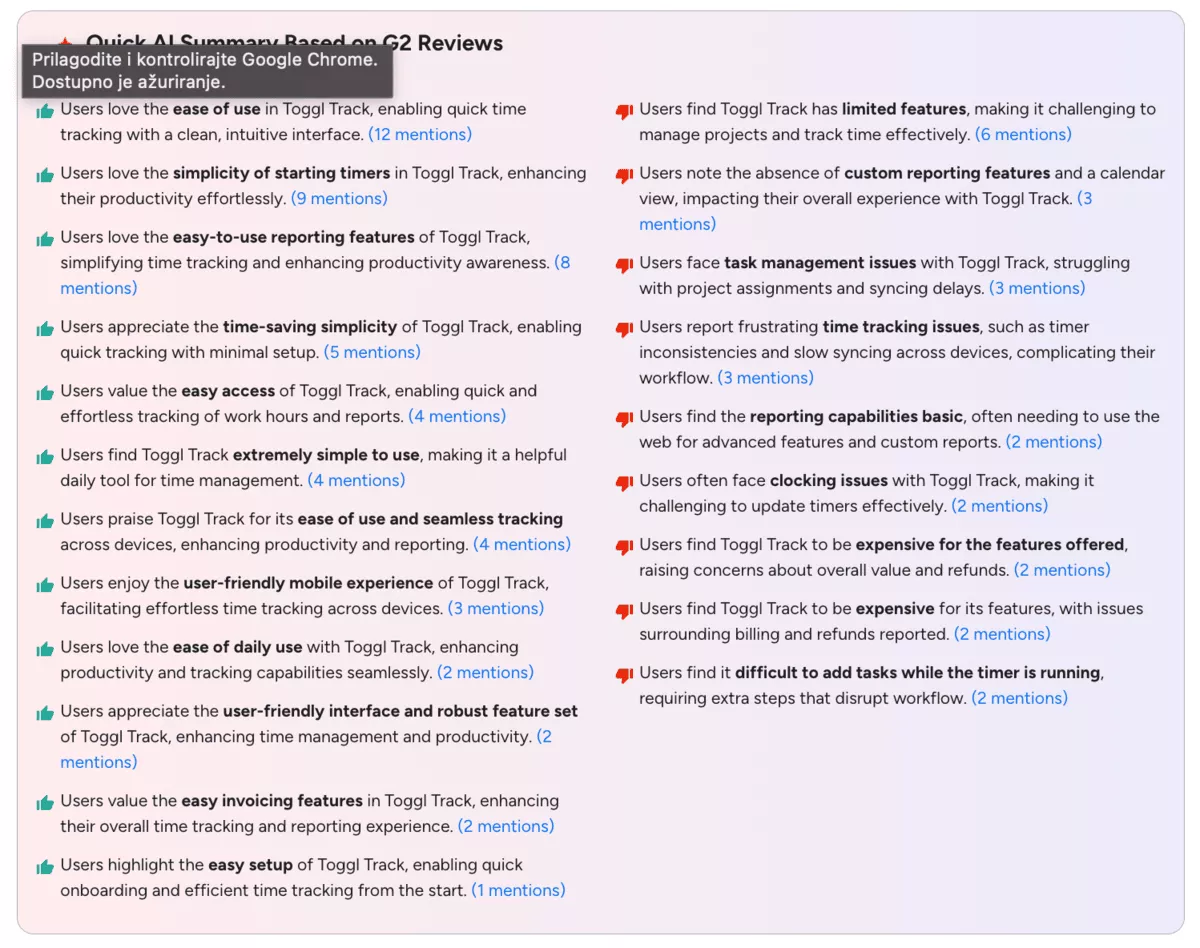Click the 3 mentions link for mobile experience

(496, 608)
